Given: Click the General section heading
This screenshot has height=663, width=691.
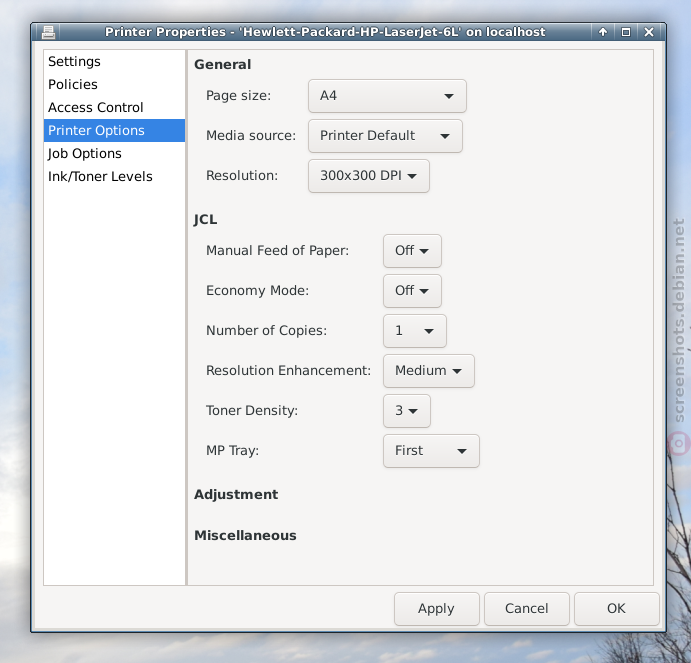Looking at the screenshot, I should 223,64.
